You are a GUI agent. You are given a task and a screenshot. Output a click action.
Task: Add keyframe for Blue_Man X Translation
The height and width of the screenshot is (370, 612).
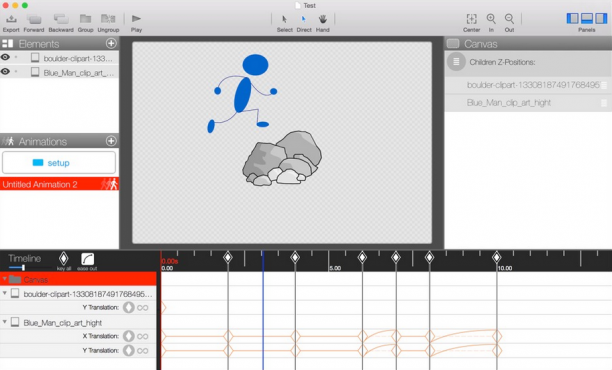coord(128,336)
